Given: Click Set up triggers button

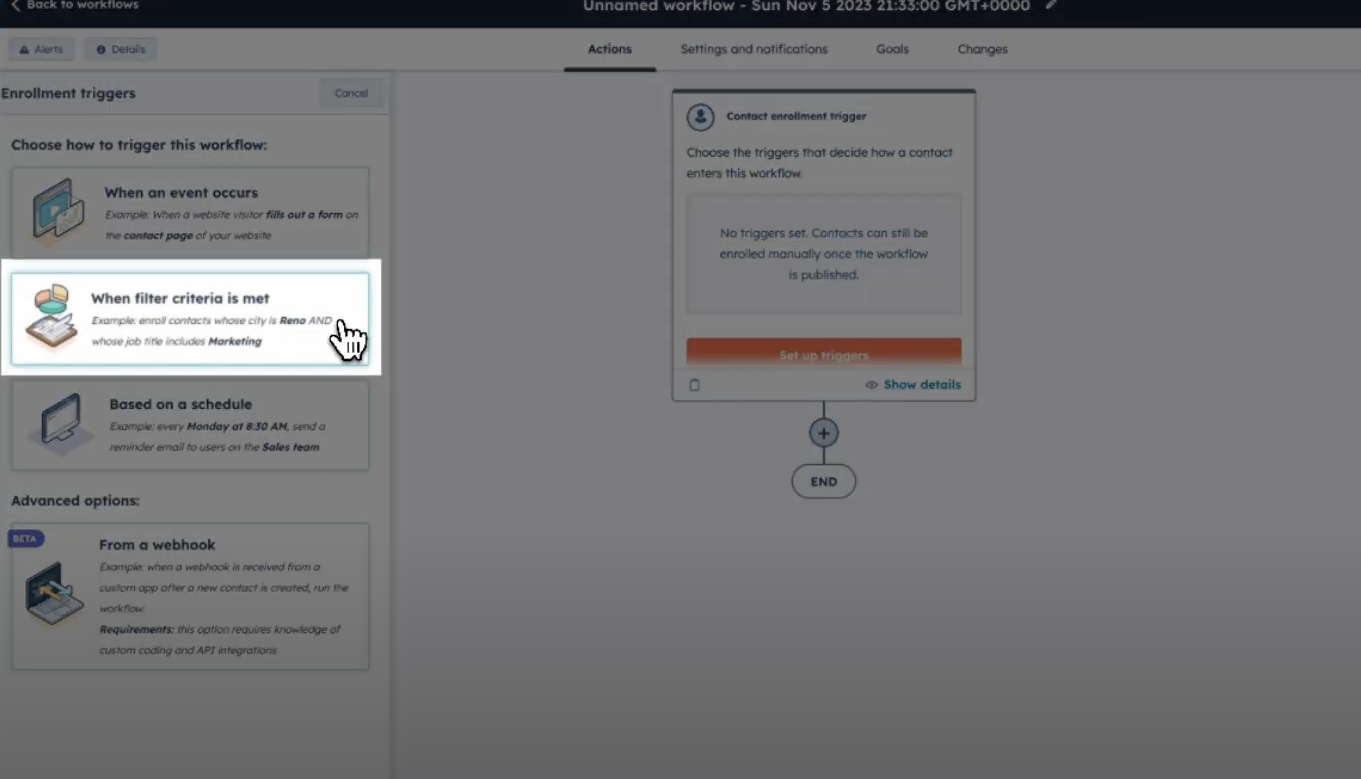Looking at the screenshot, I should click(824, 354).
